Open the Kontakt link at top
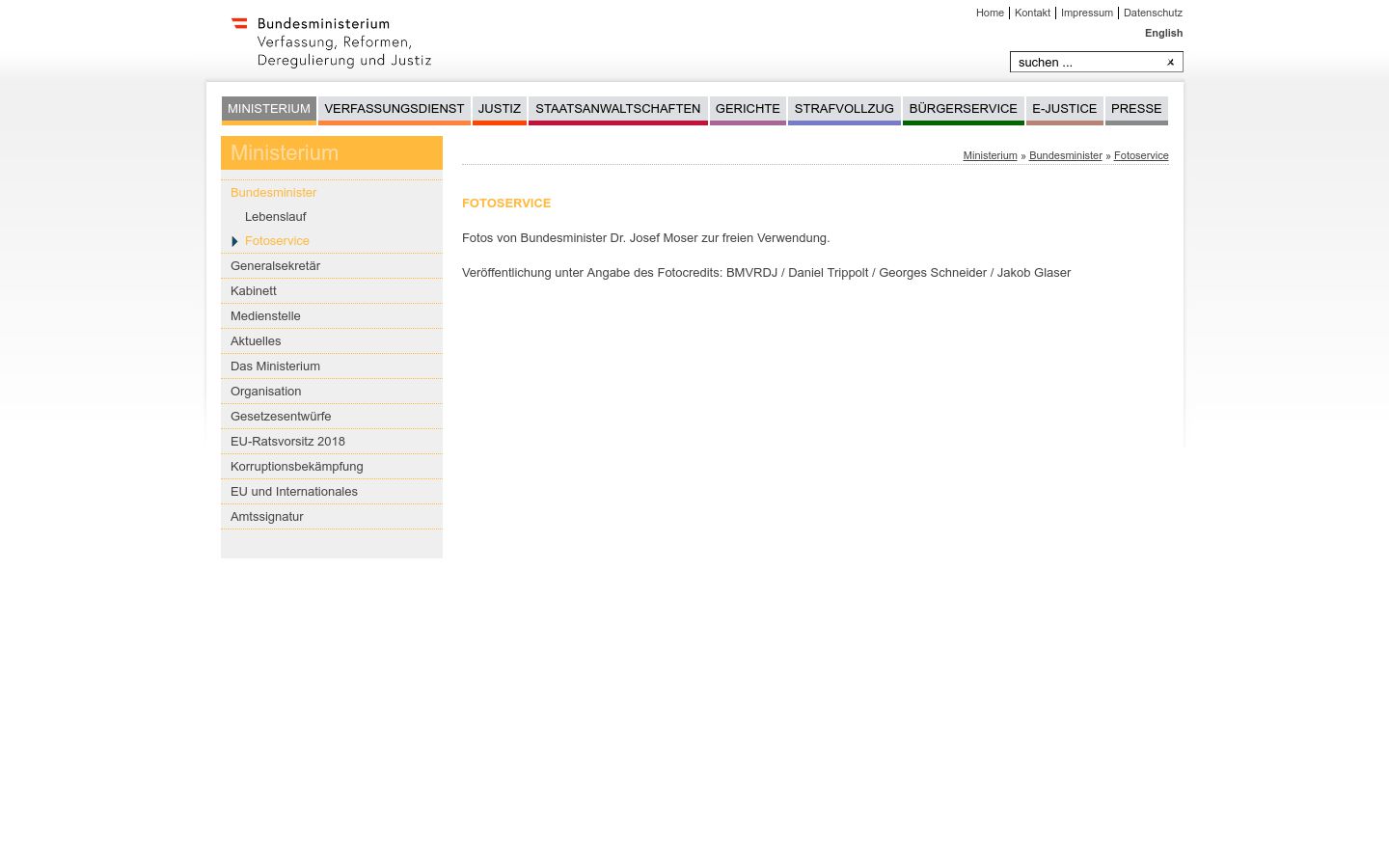The width and height of the screenshot is (1389, 868). [x=1032, y=13]
